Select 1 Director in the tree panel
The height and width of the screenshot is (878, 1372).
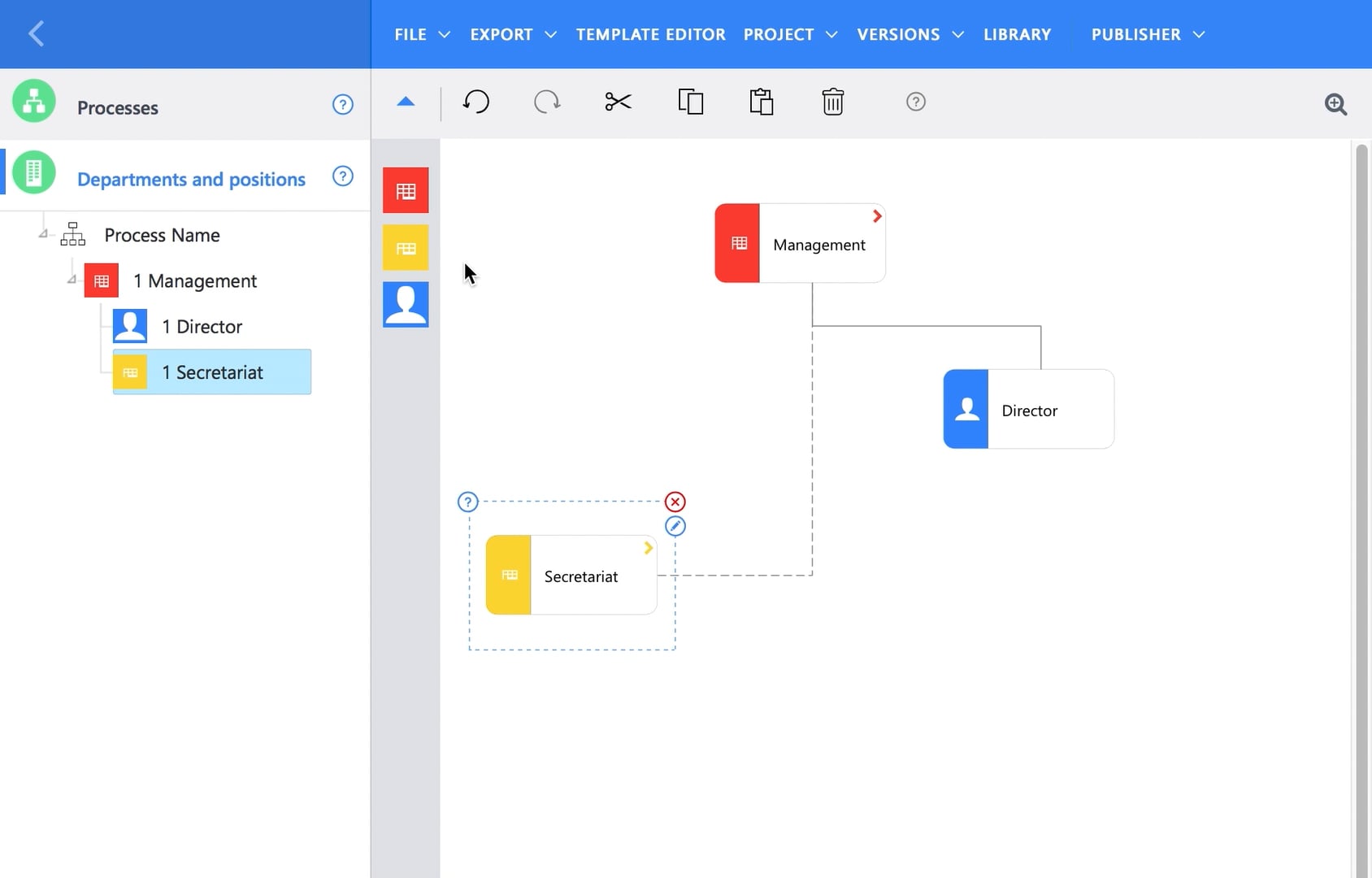[x=200, y=326]
